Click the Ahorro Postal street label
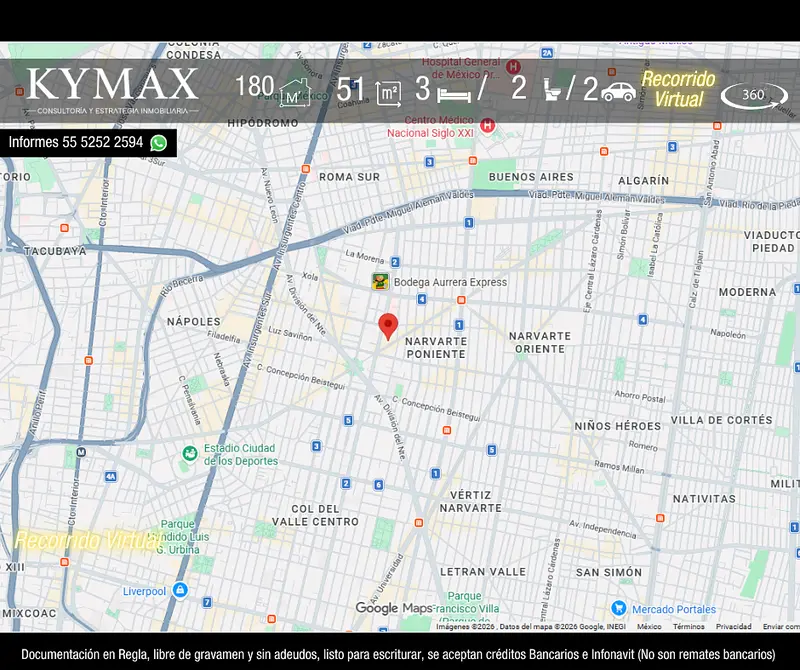Image resolution: width=800 pixels, height=670 pixels. click(x=640, y=396)
